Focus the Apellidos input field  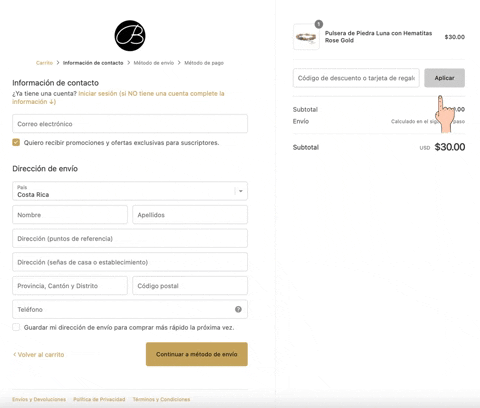190,215
